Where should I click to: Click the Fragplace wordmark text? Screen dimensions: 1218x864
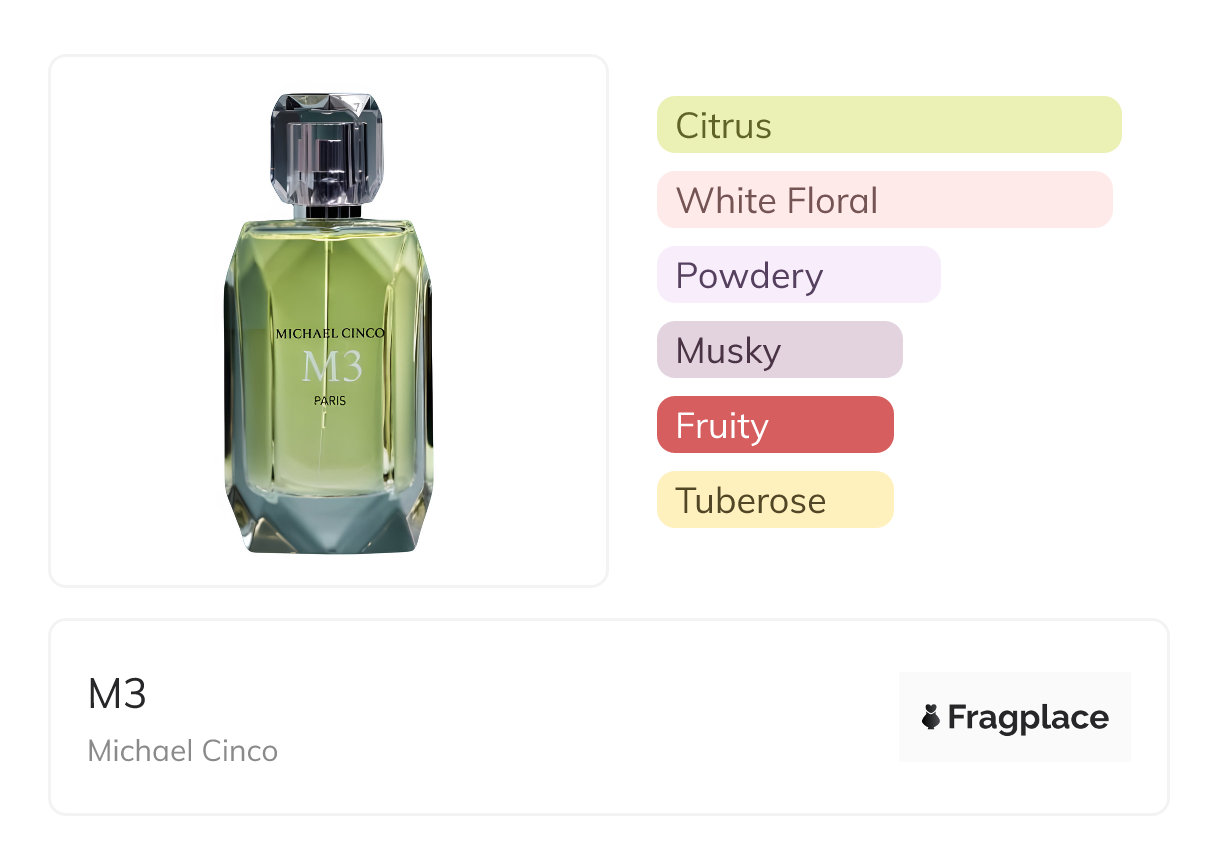[x=1028, y=717]
